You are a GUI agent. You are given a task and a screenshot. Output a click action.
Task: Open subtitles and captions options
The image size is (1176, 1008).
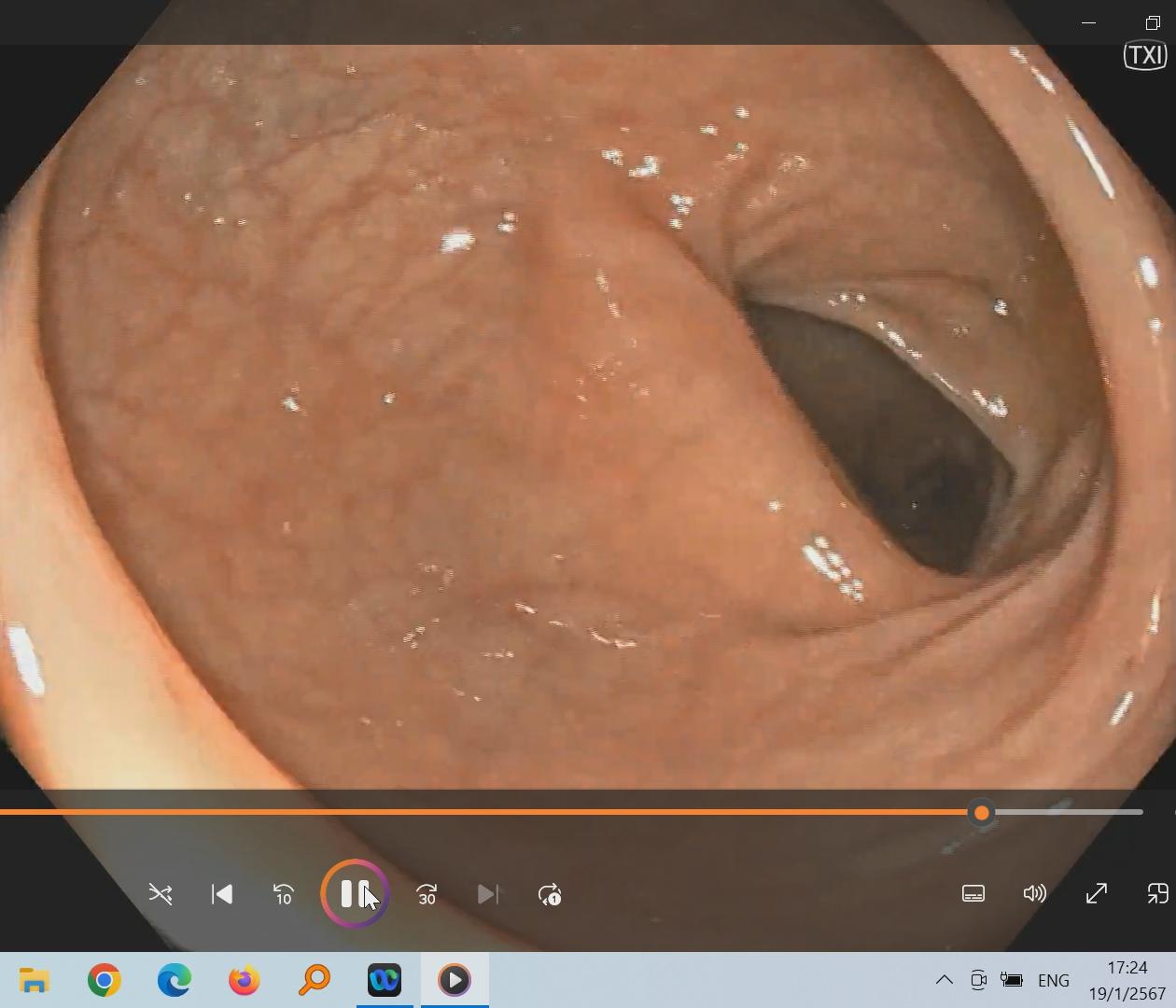973,893
